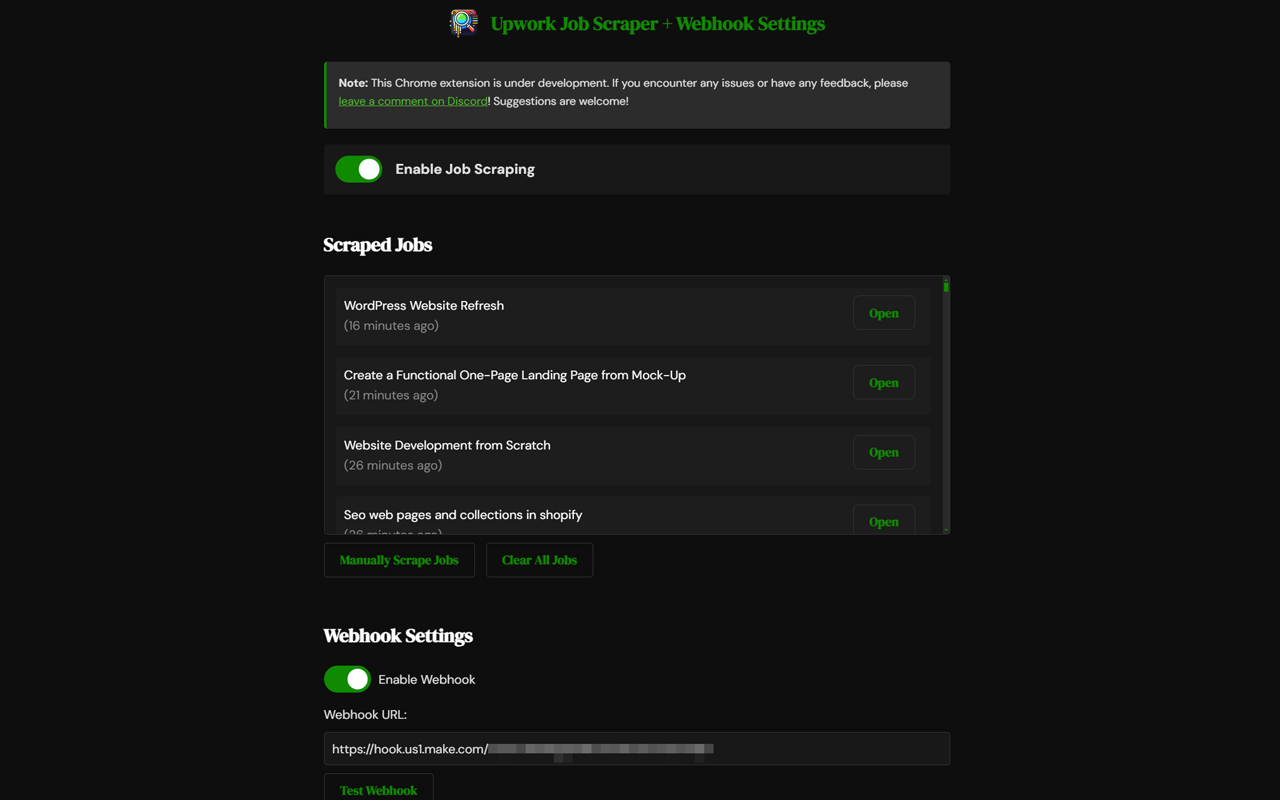
Task: Click the 'Webhook Settings' heading
Action: 398,636
